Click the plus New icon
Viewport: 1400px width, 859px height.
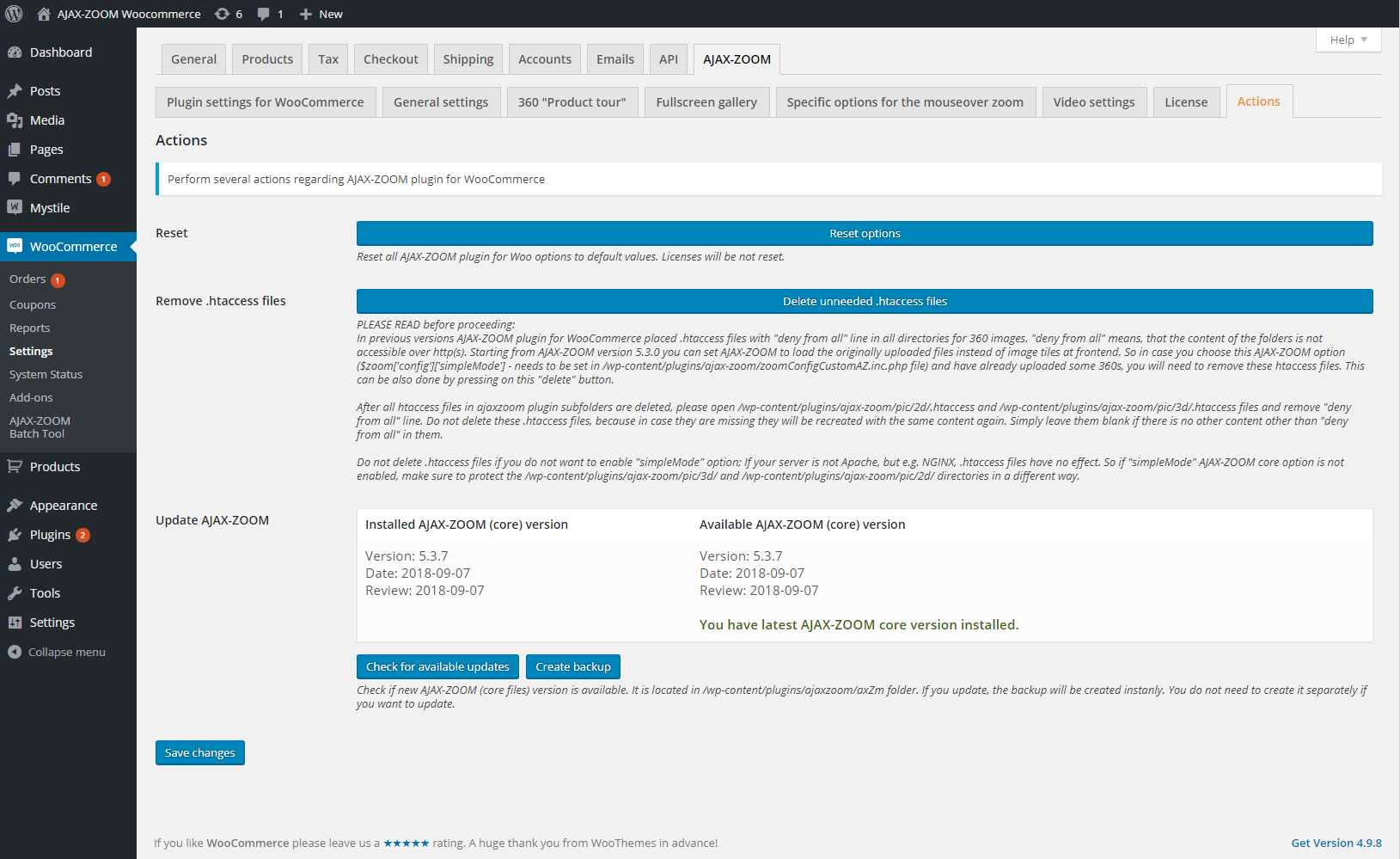click(x=305, y=14)
